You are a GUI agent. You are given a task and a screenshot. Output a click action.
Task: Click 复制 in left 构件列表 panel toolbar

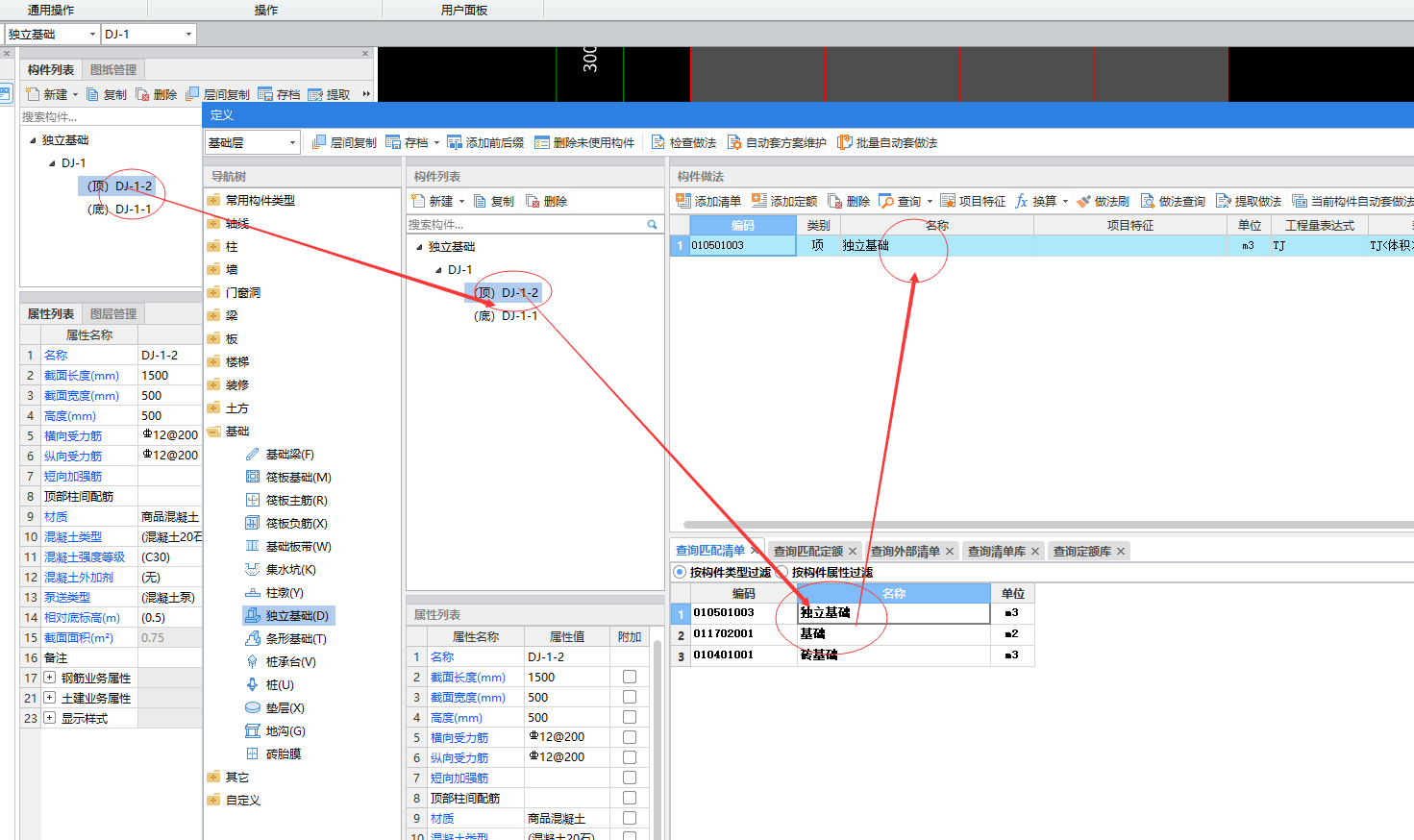click(x=107, y=94)
